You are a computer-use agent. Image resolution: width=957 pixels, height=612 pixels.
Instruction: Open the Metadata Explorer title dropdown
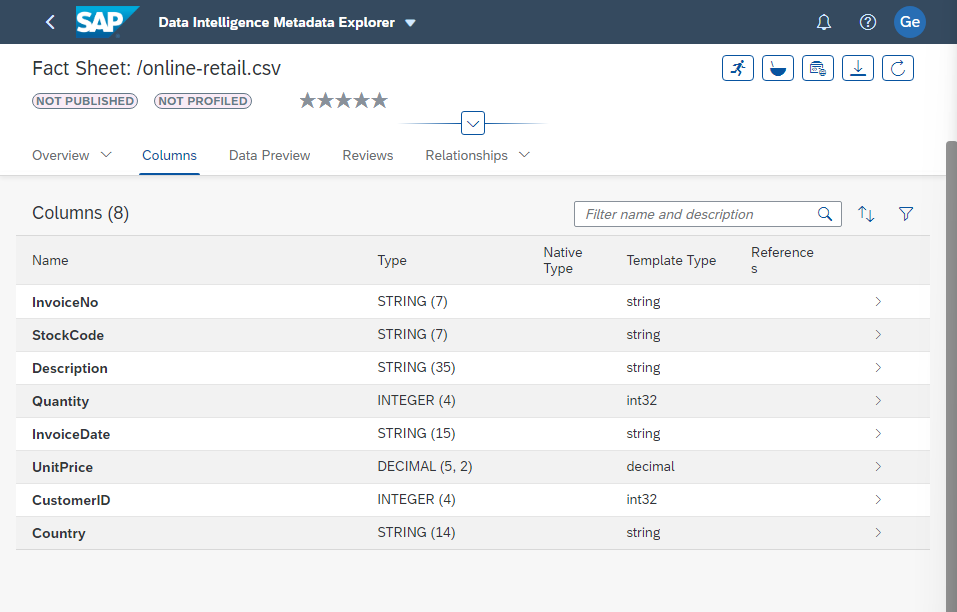click(x=410, y=23)
